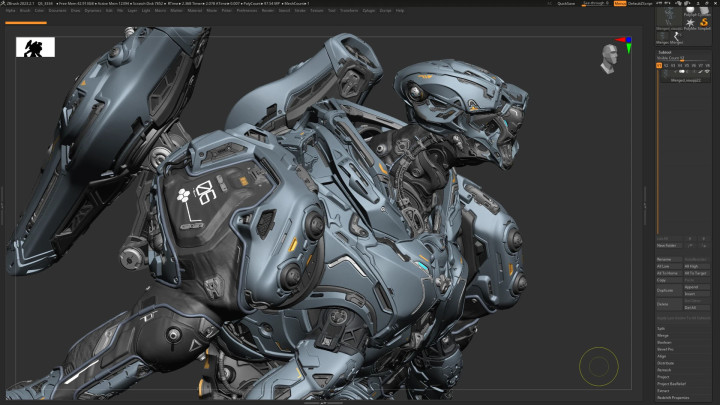Expand the Split section
This screenshot has height=405, width=720.
[x=661, y=328]
